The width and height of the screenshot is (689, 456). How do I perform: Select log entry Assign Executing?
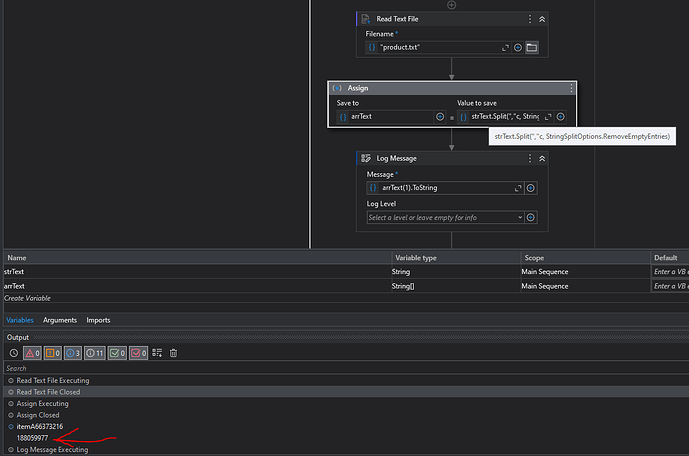[43, 403]
